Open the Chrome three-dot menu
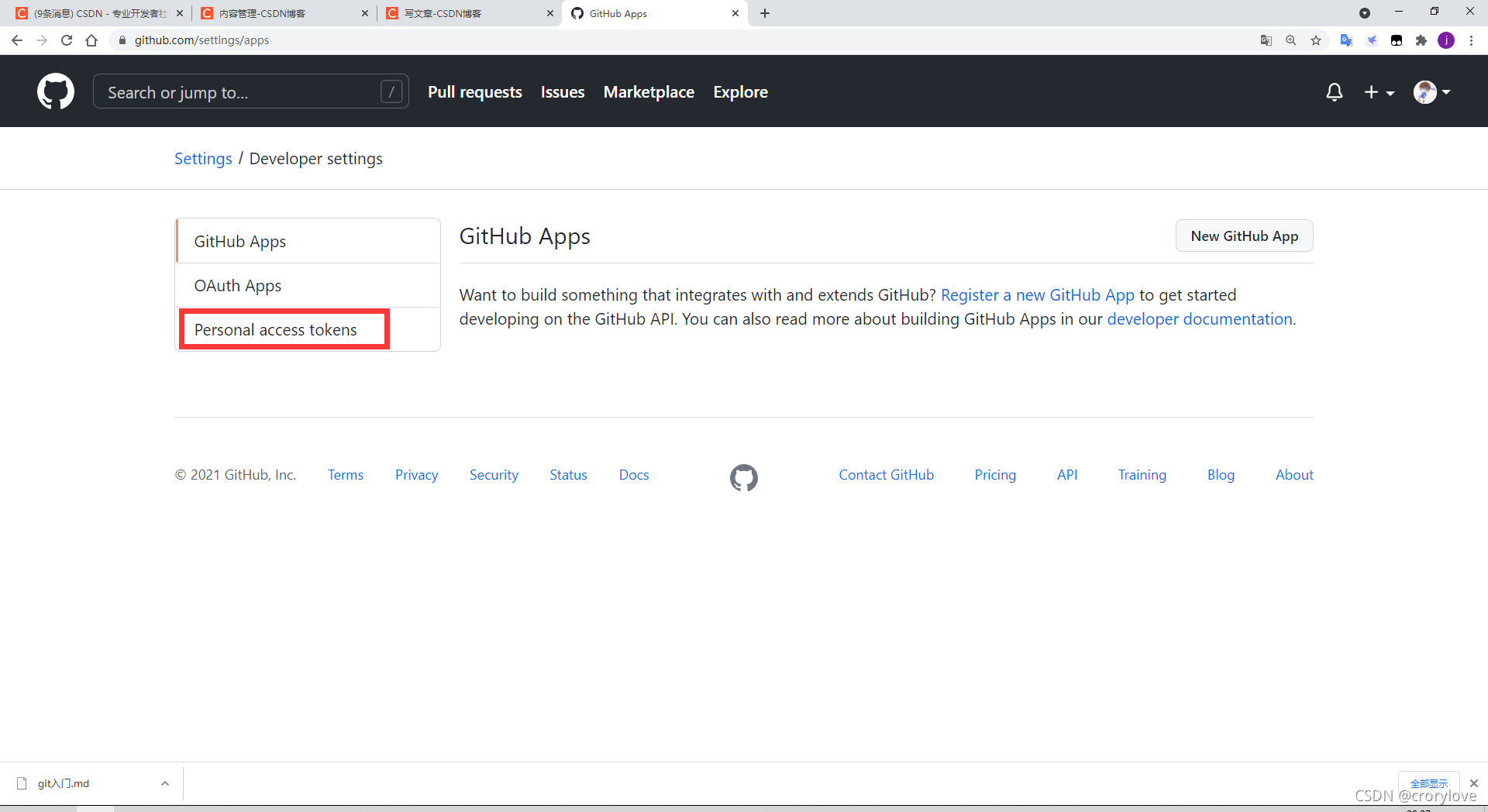Viewport: 1488px width, 812px height. (x=1471, y=40)
